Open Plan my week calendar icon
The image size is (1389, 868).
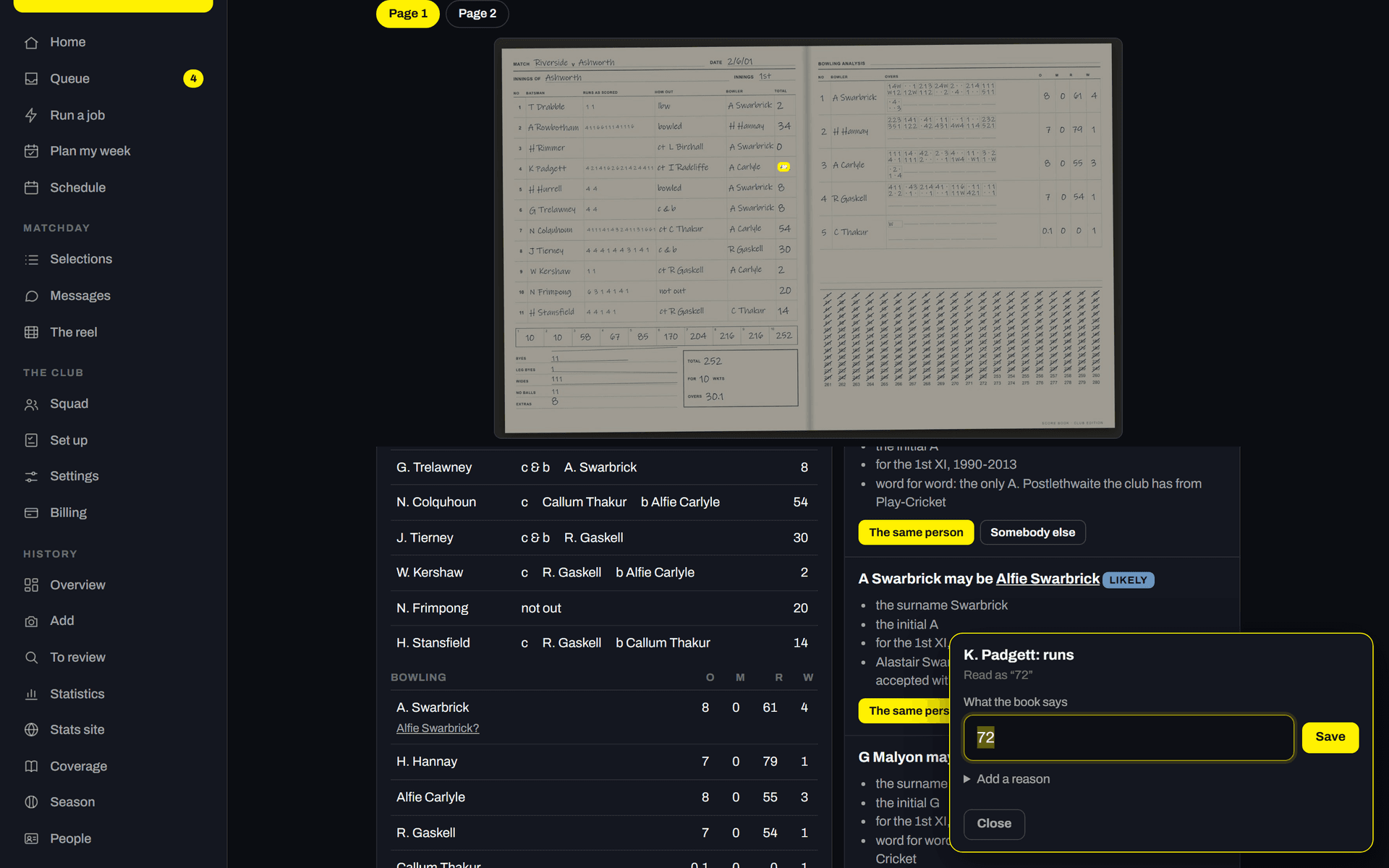pyautogui.click(x=31, y=151)
